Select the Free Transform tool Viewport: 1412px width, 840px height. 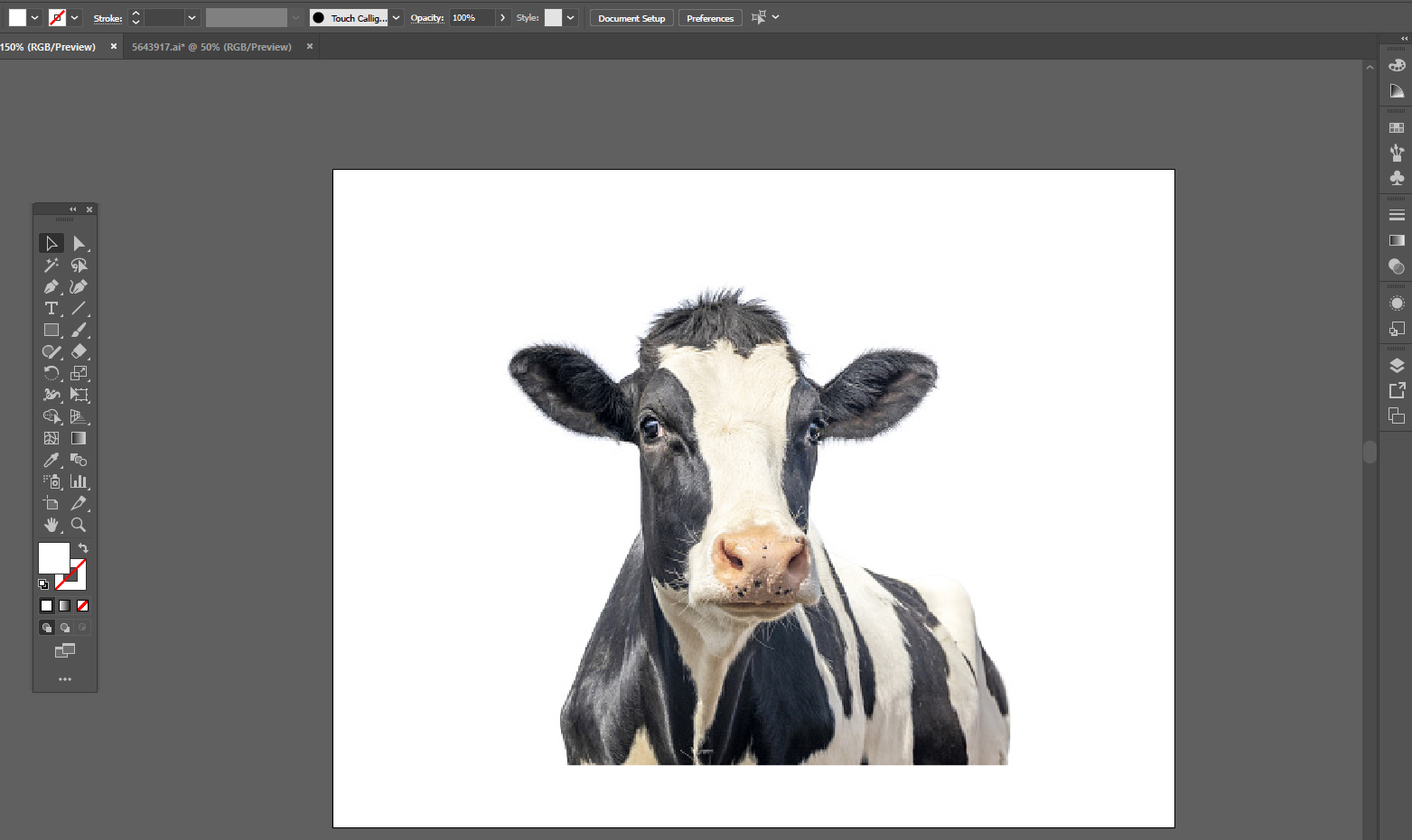tap(79, 396)
